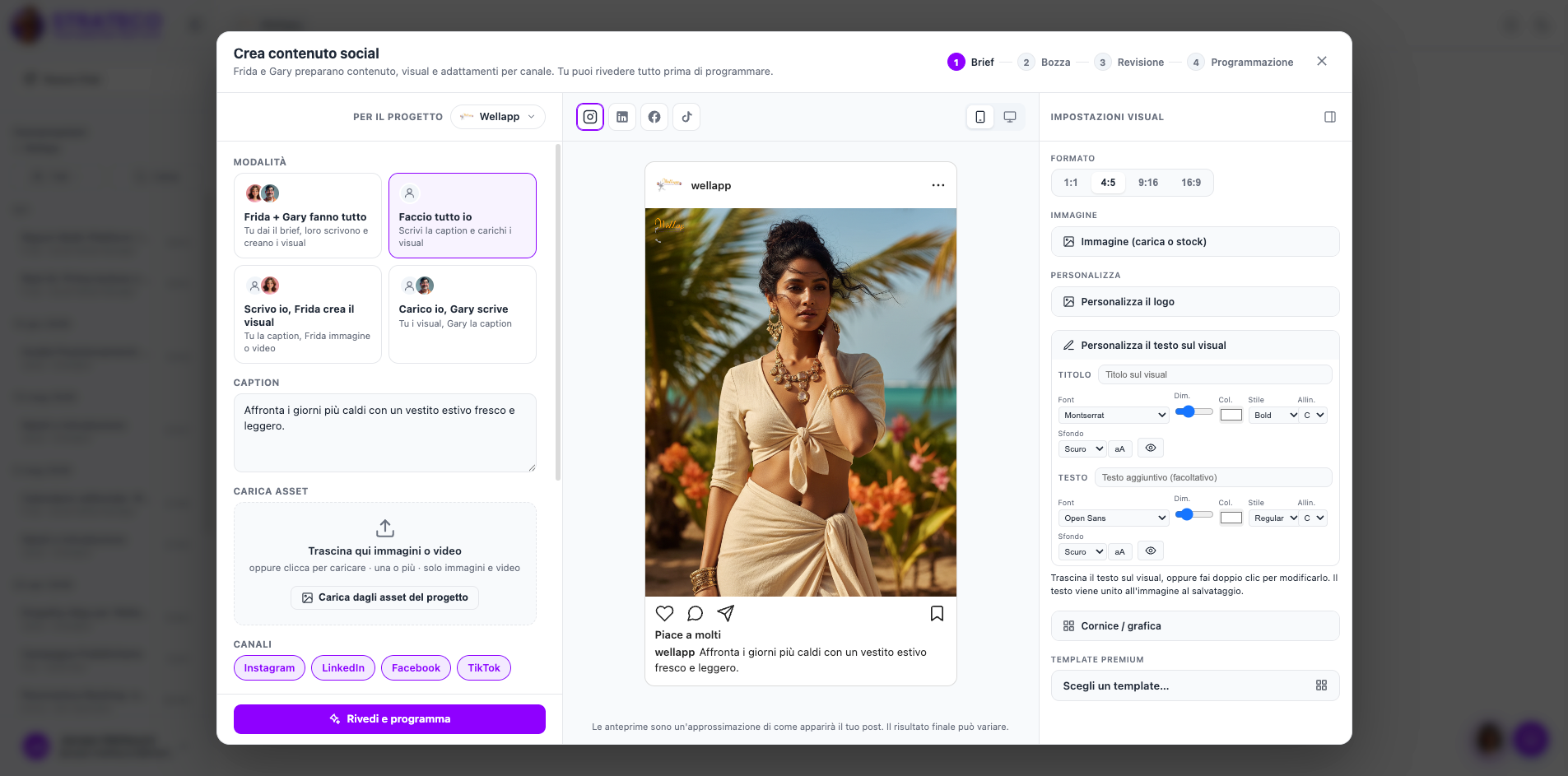The width and height of the screenshot is (1568, 776).
Task: Open the Regular style dropdown
Action: [x=1274, y=518]
